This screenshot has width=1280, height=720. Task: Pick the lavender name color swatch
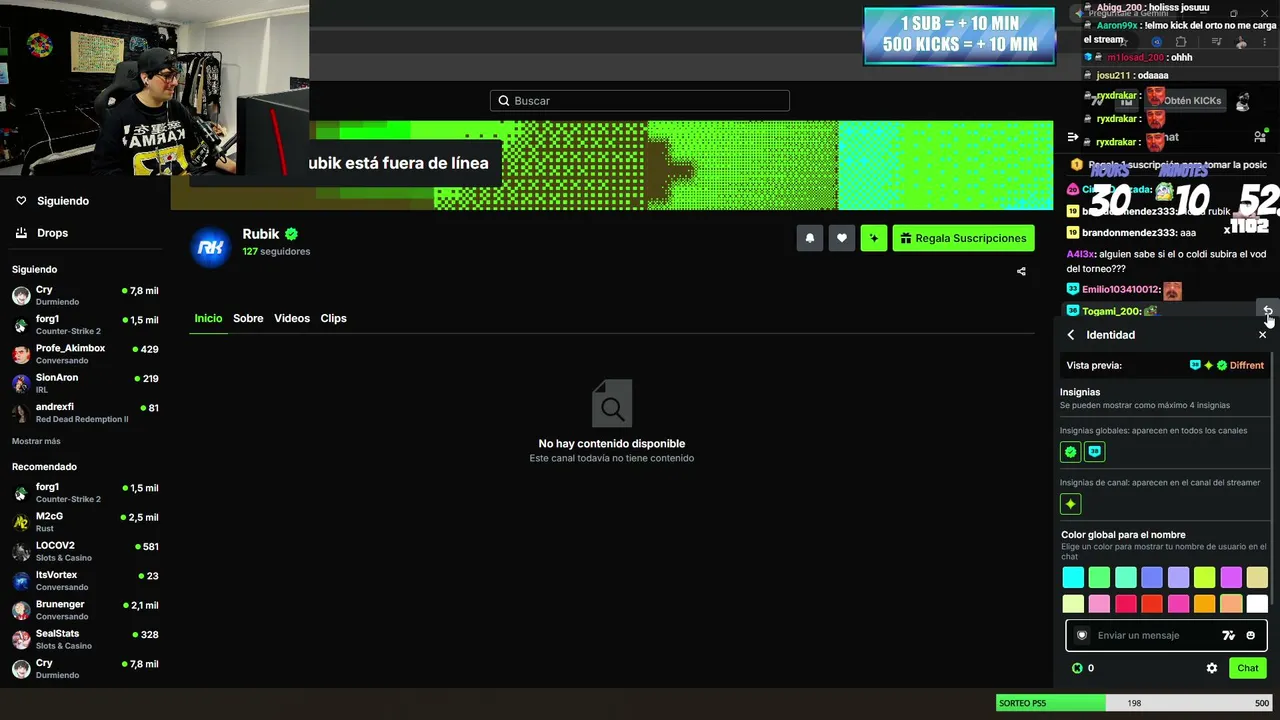1178,577
